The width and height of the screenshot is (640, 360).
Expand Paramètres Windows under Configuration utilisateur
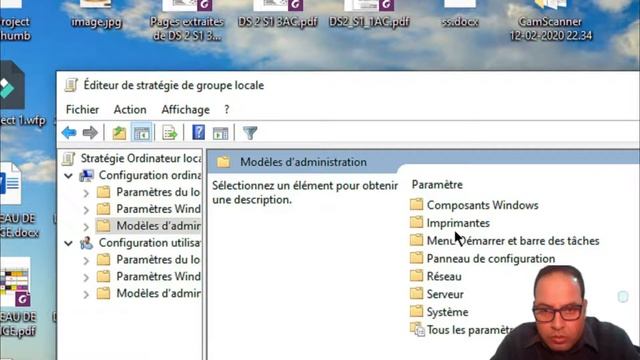coord(86,277)
